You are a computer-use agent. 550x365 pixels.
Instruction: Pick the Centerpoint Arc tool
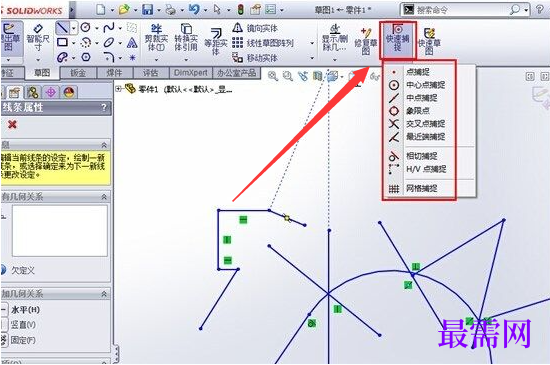(86, 42)
